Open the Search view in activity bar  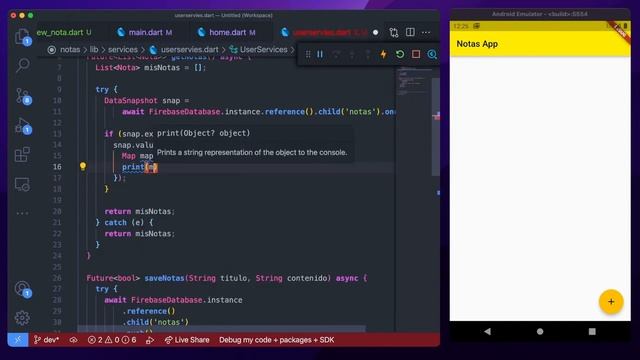[x=22, y=65]
